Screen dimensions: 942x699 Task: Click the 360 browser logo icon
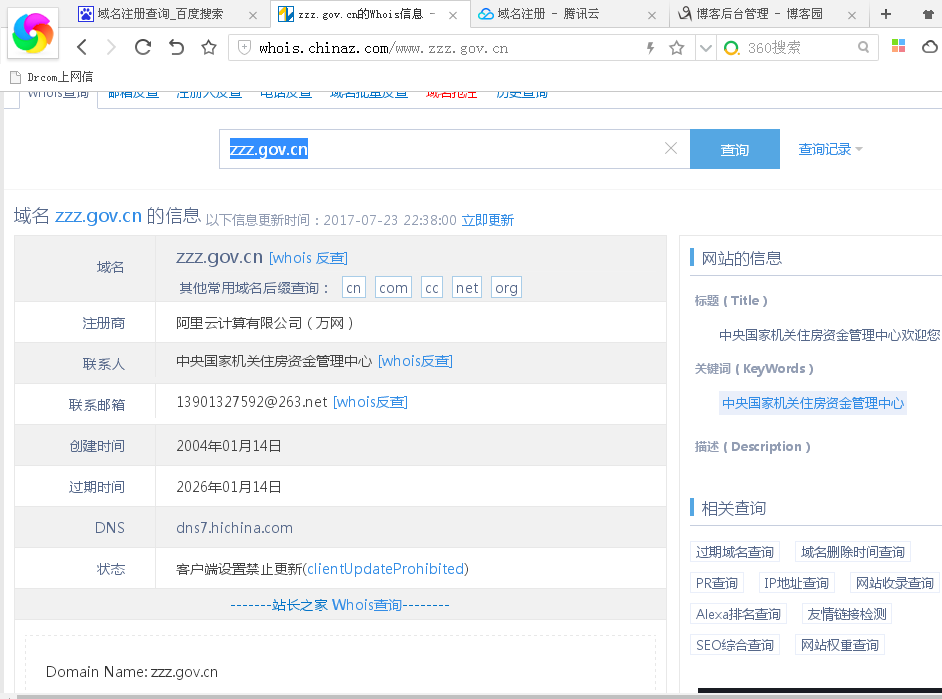[x=33, y=33]
